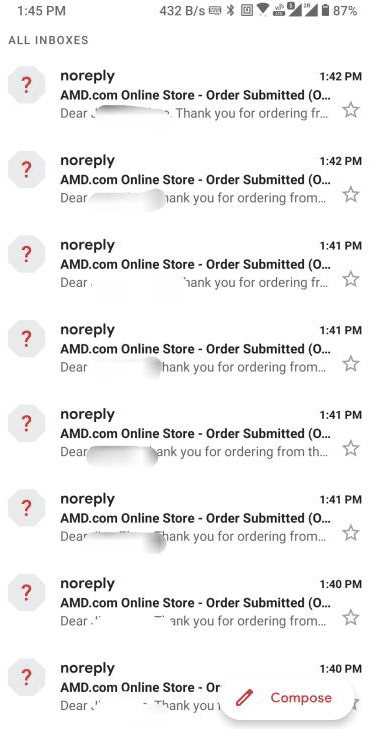Star the first 1:41 PM AMD email
This screenshot has height=729, width=377.
(351, 280)
